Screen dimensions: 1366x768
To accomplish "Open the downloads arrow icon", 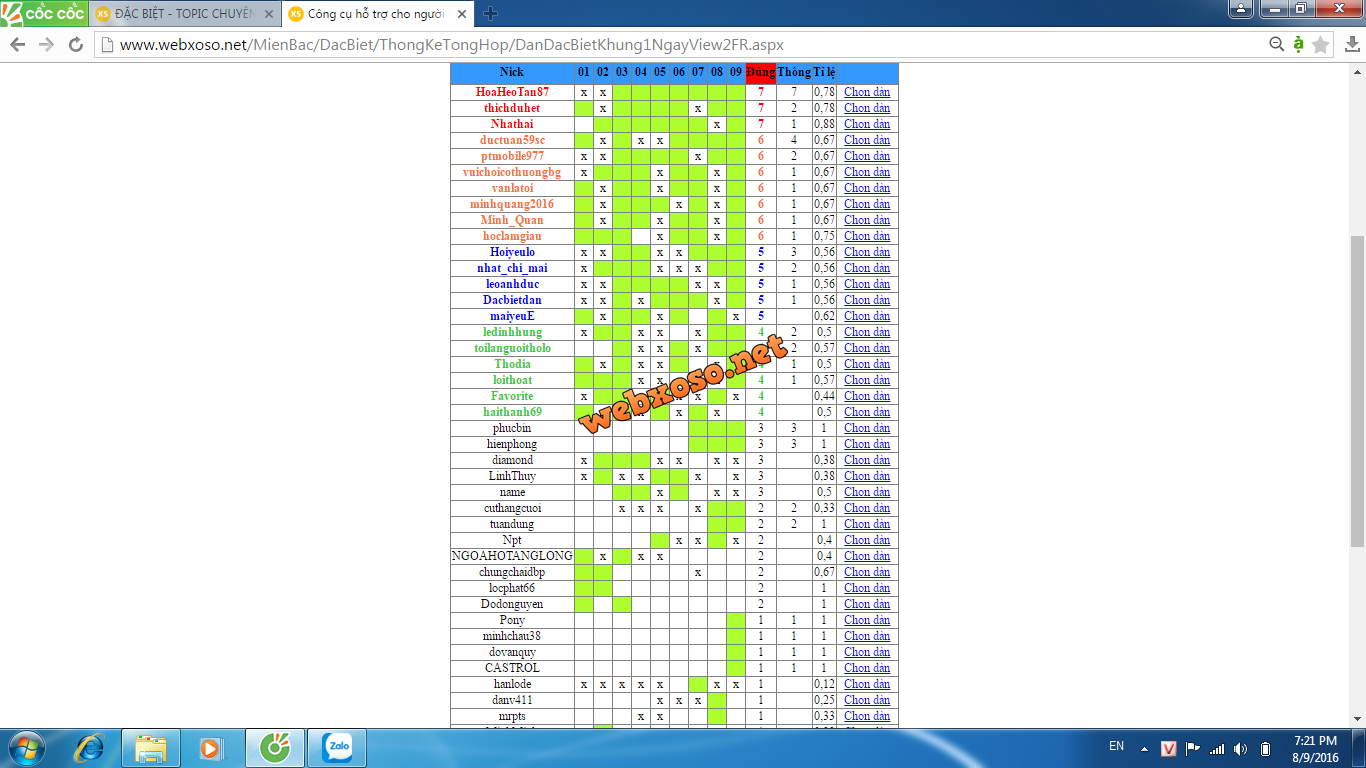I will [1352, 44].
